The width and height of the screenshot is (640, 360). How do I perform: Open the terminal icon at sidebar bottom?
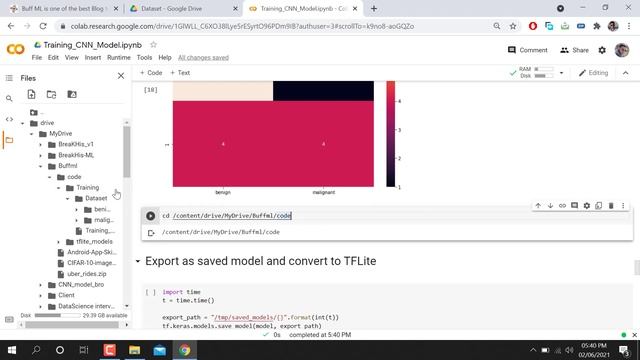(x=9, y=319)
